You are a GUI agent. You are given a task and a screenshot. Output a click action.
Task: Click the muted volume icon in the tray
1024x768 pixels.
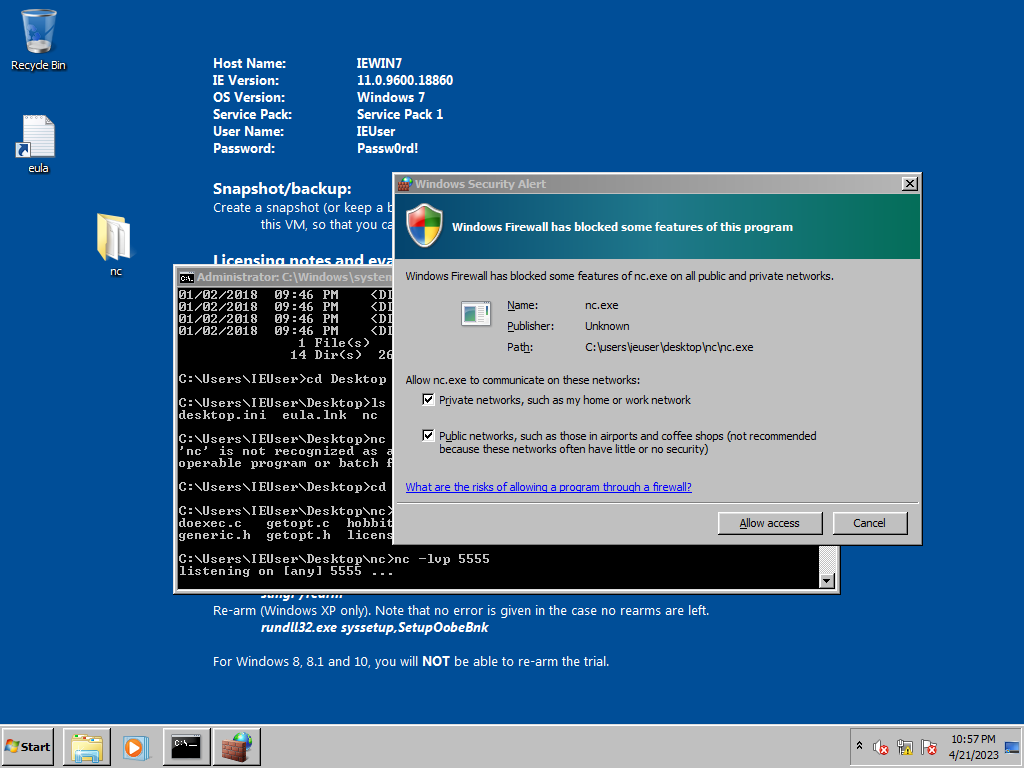click(x=880, y=747)
